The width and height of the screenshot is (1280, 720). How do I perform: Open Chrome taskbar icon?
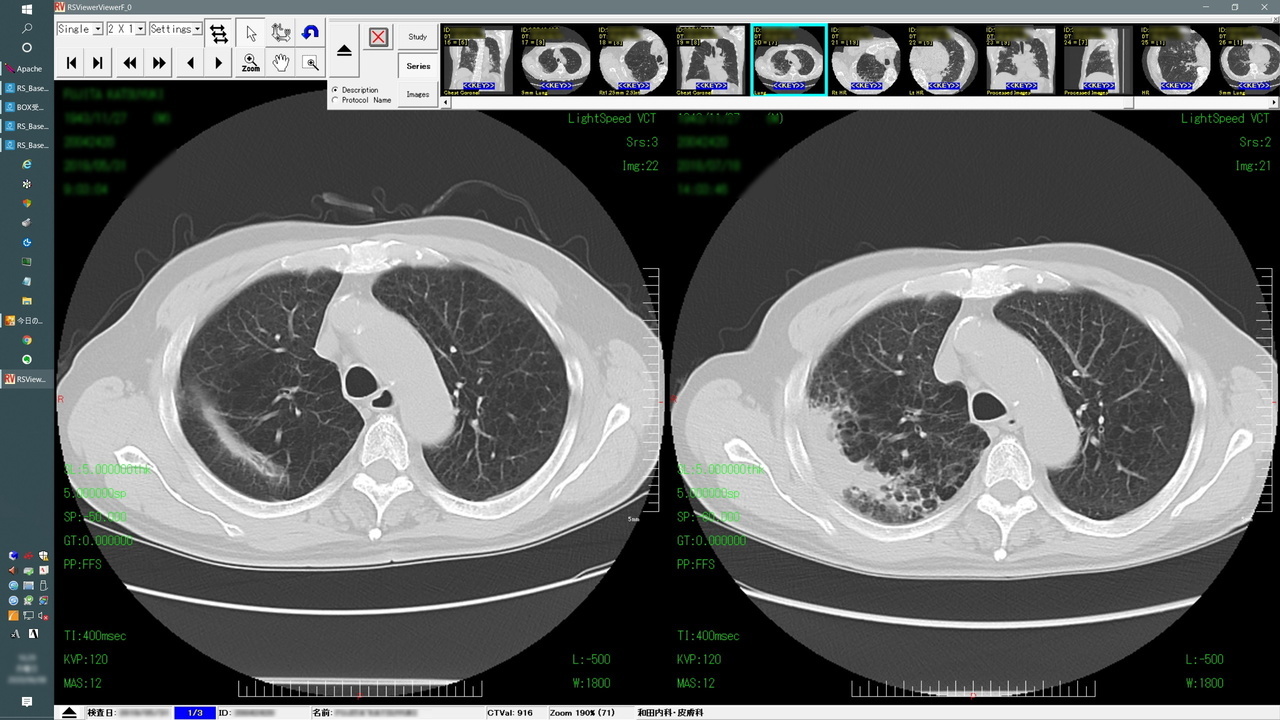coord(27,340)
